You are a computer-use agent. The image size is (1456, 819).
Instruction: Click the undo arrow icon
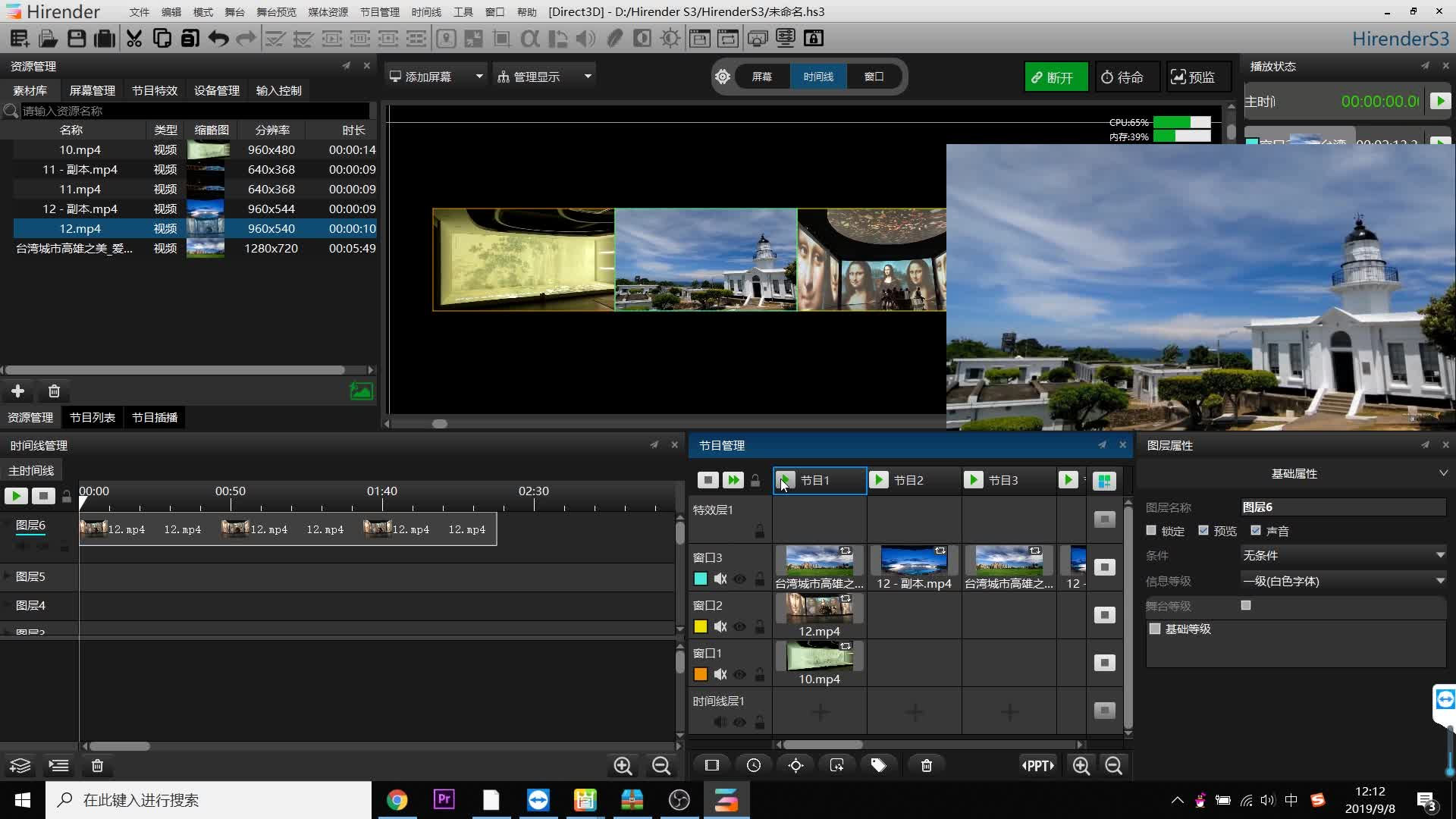point(218,38)
